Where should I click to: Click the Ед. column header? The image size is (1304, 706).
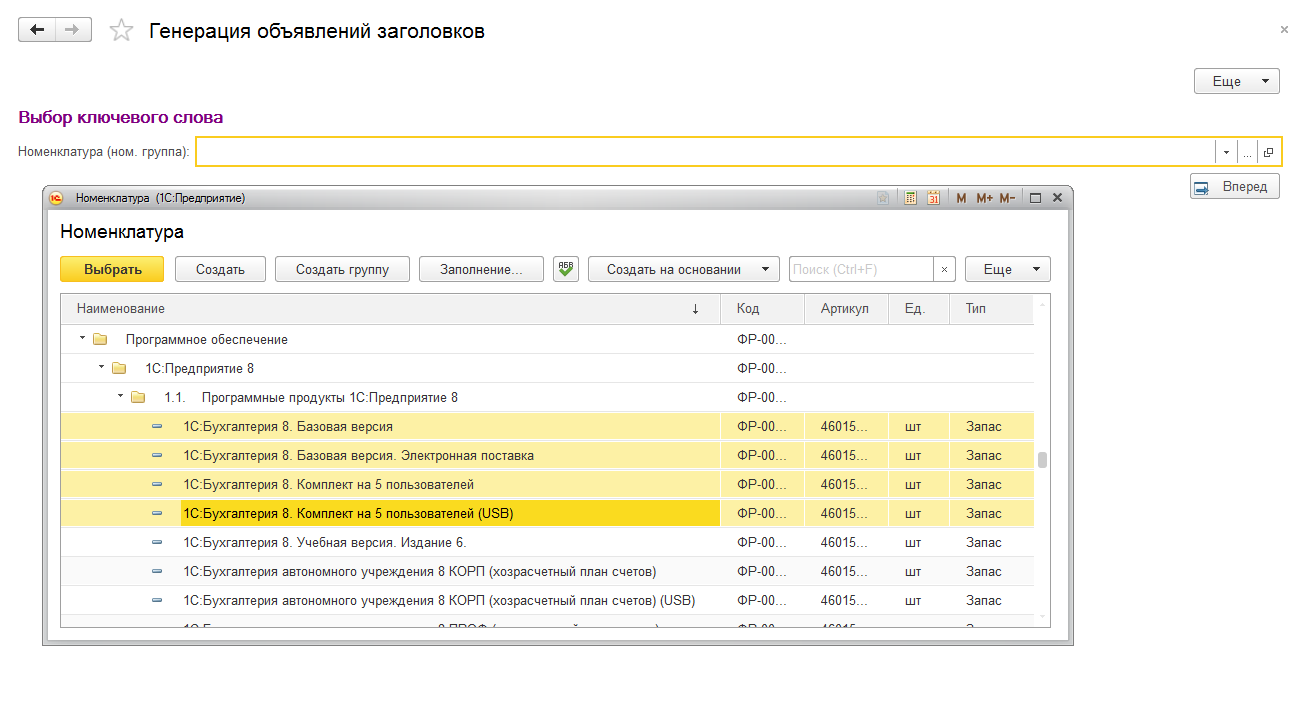(x=919, y=309)
